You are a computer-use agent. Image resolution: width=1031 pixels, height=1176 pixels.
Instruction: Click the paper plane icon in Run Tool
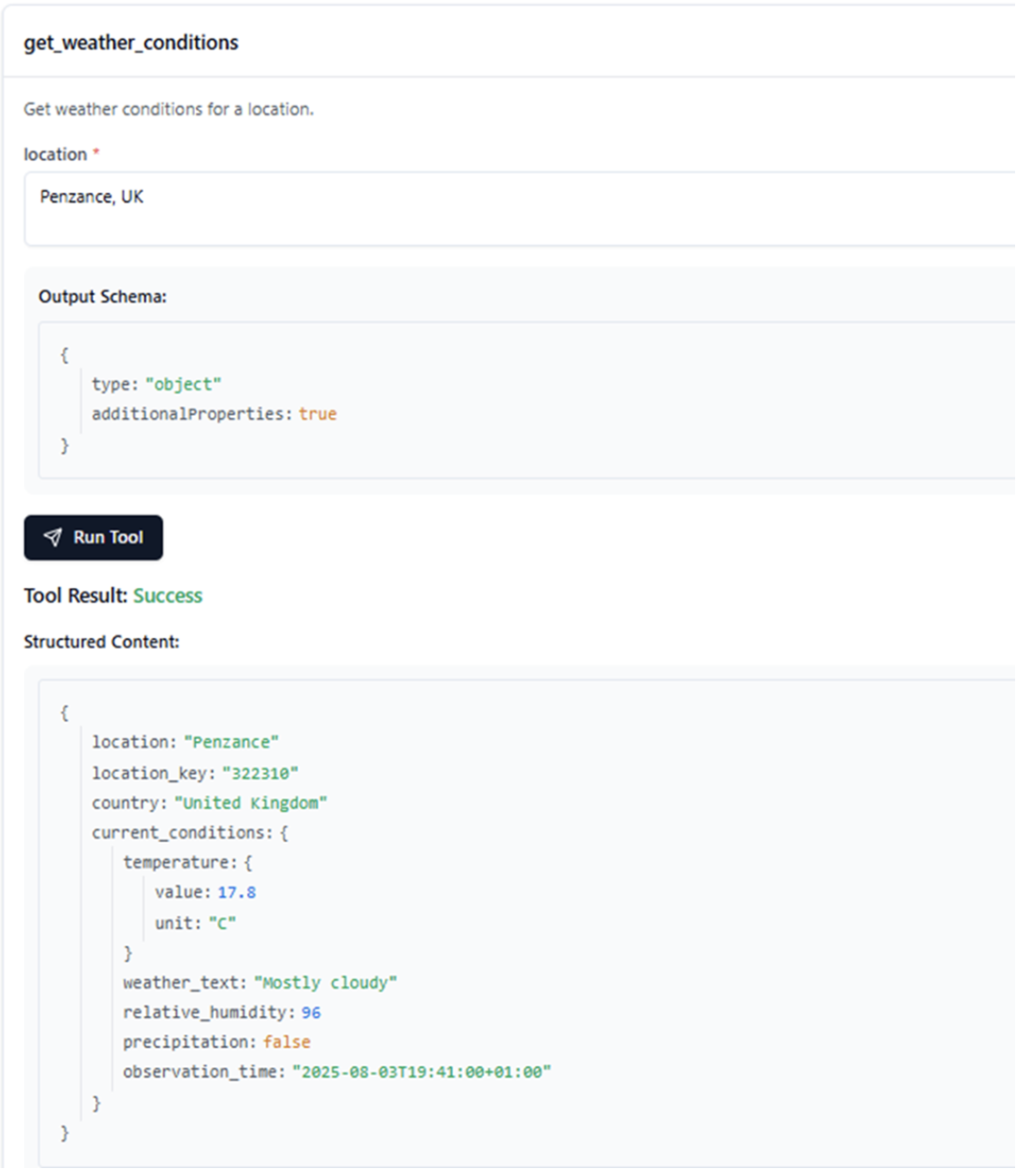coord(53,538)
